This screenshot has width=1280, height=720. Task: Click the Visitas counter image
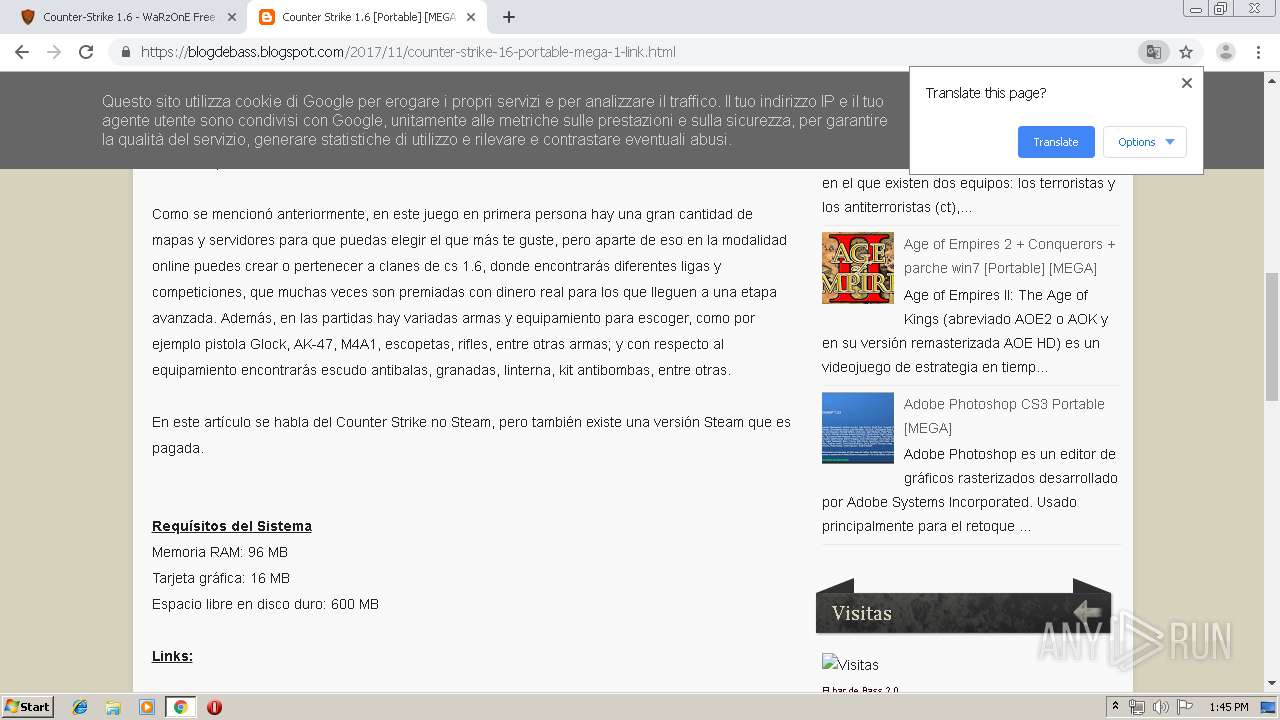(x=850, y=664)
